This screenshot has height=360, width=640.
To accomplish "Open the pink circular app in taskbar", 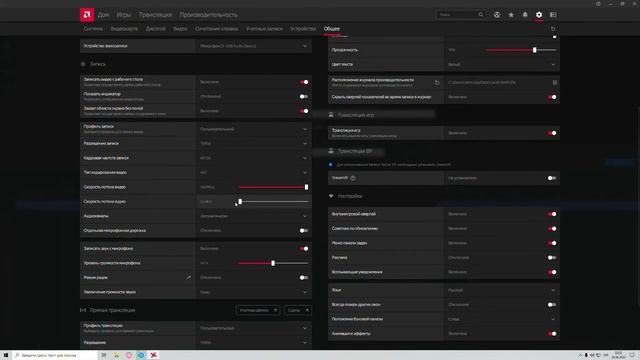I will click(x=129, y=355).
